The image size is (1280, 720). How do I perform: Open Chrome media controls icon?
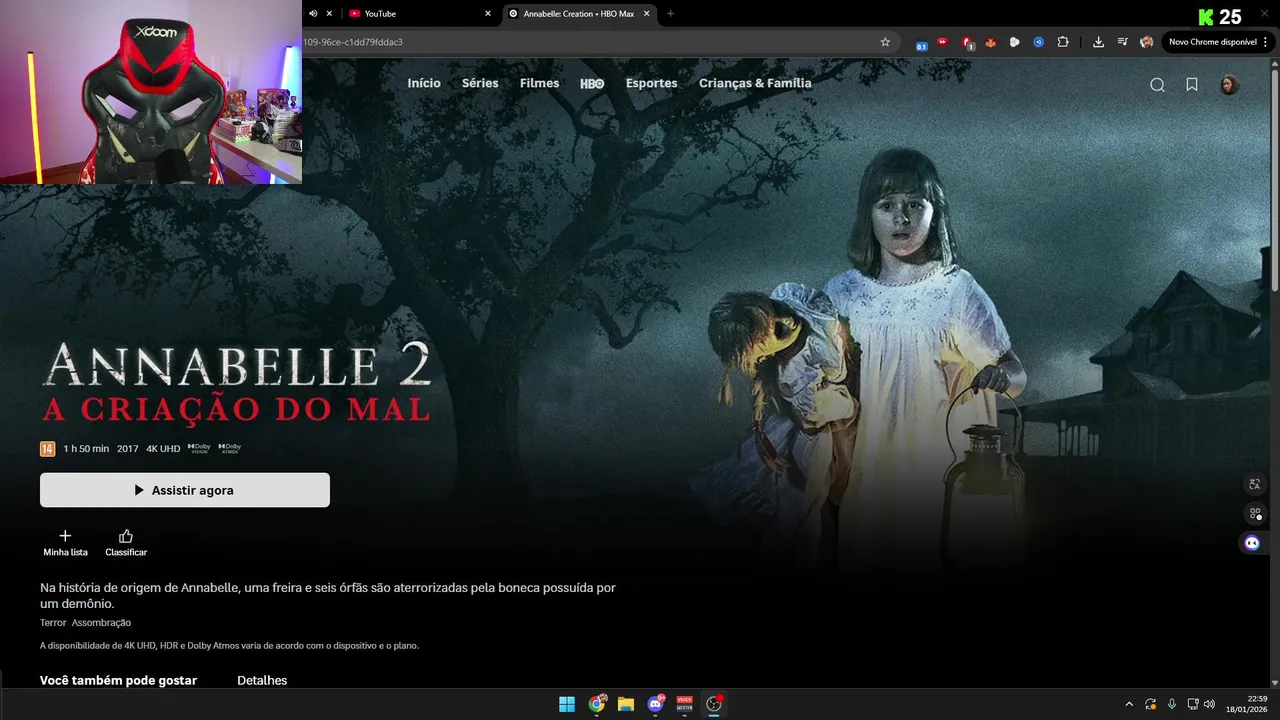tap(1122, 42)
